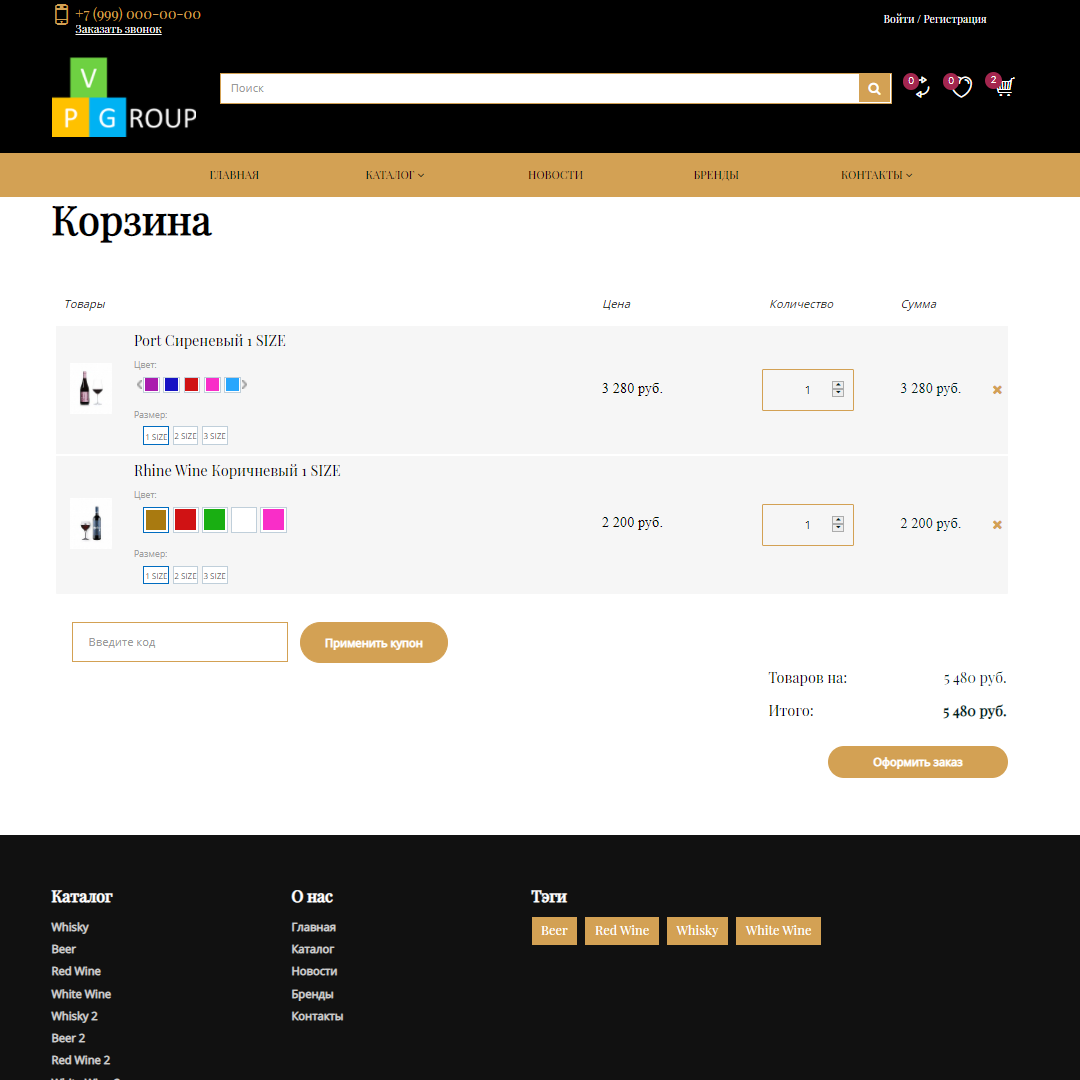Remove Rhine Wine from the cart
Viewport: 1080px width, 1080px height.
click(997, 525)
